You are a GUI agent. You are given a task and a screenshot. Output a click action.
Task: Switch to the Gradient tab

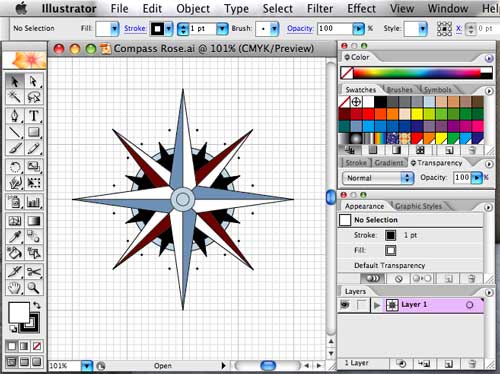click(389, 163)
